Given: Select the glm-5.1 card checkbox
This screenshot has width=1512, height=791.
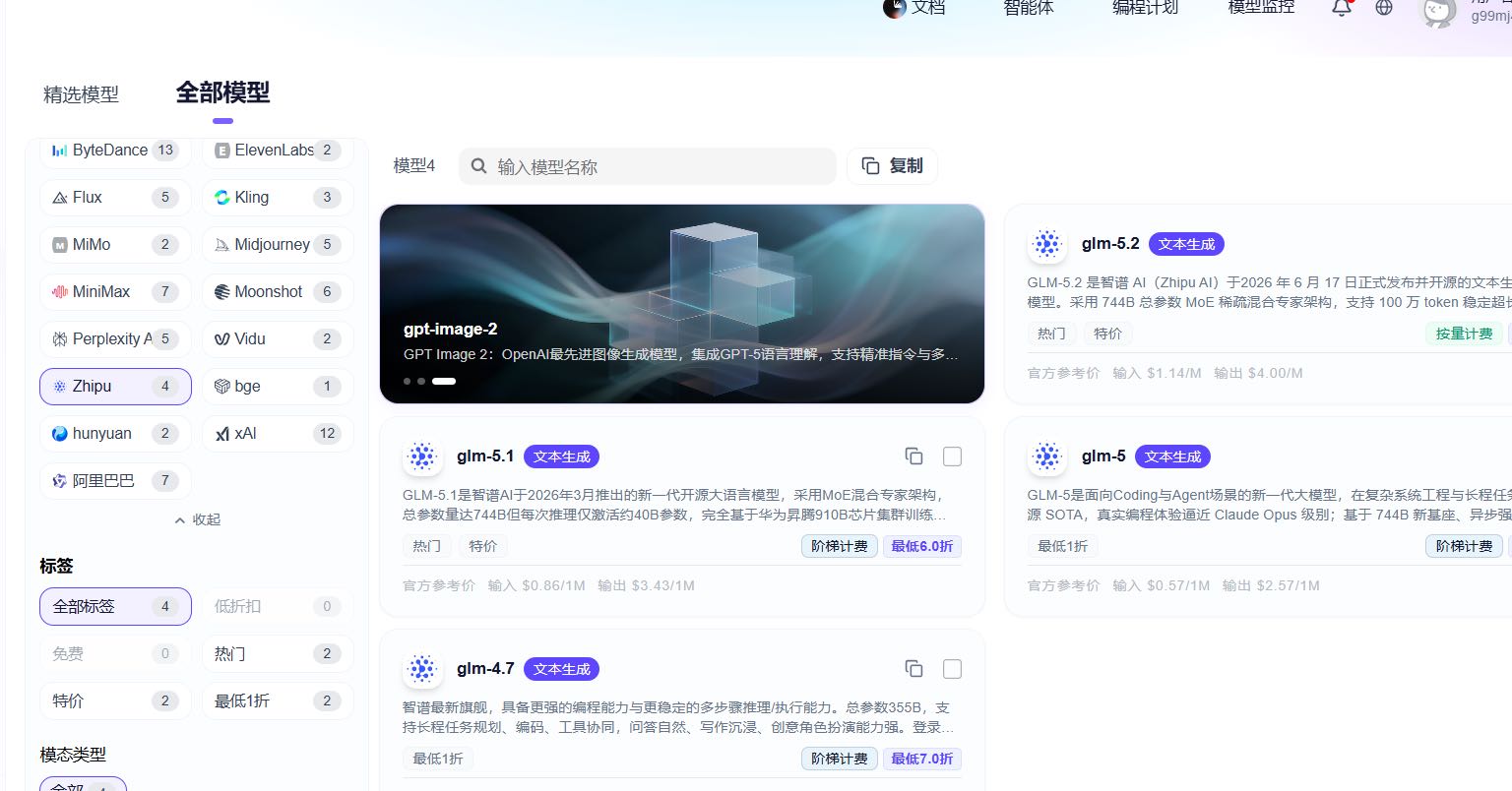Looking at the screenshot, I should click(952, 456).
